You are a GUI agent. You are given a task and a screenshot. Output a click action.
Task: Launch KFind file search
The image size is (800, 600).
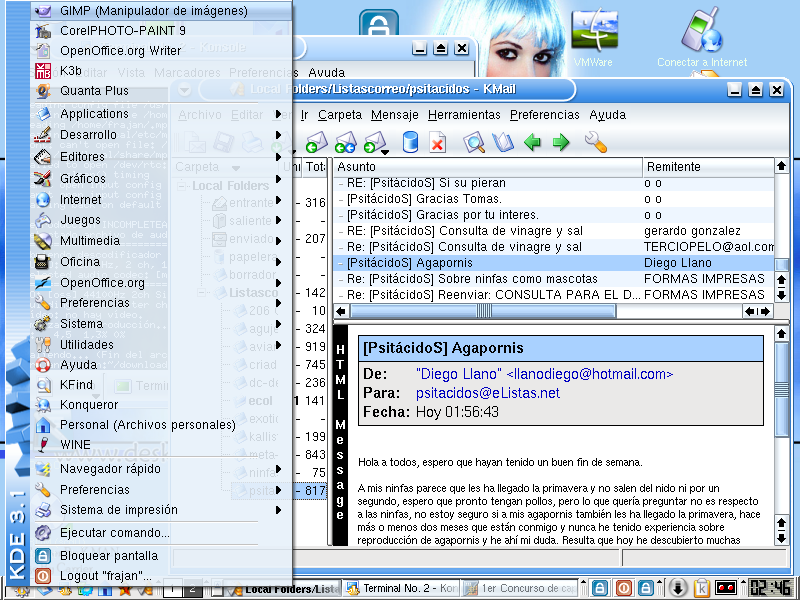[x=161, y=385]
